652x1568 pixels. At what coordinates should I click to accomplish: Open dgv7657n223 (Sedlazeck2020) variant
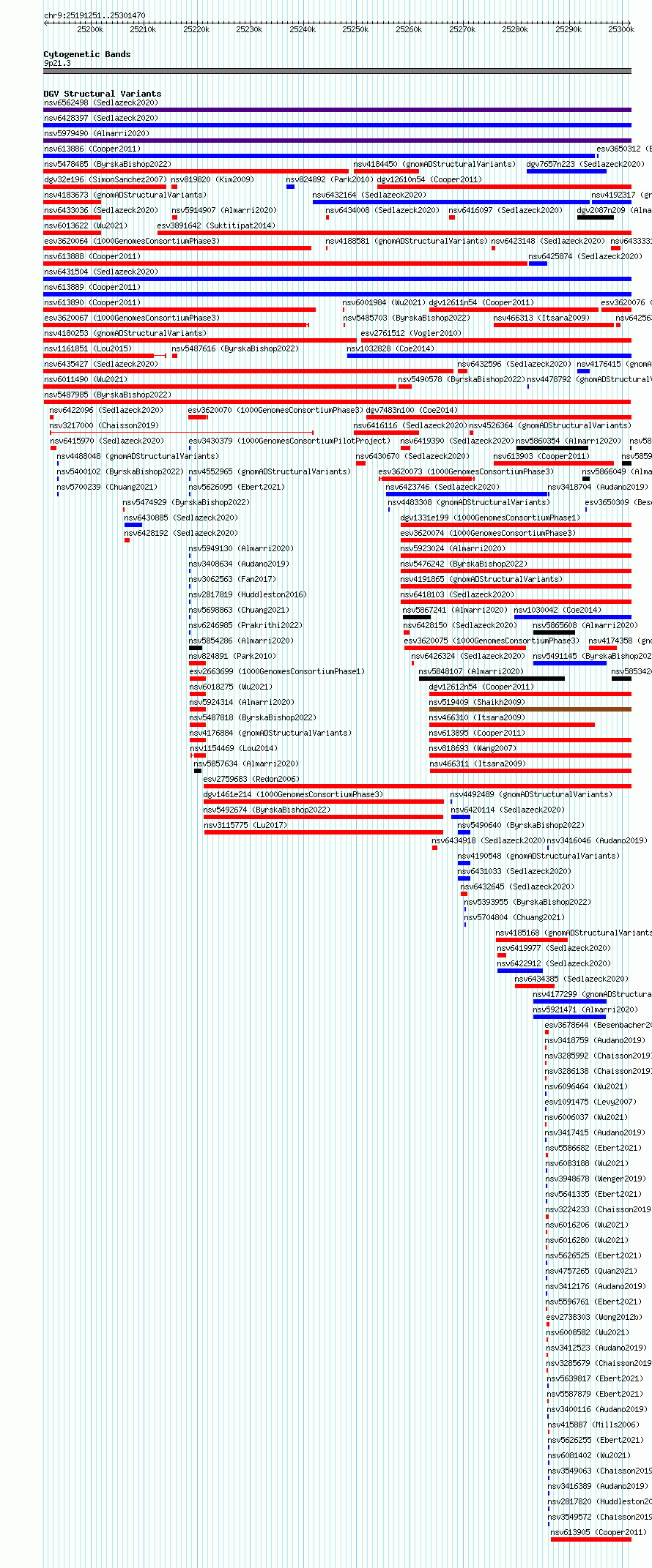click(x=585, y=164)
